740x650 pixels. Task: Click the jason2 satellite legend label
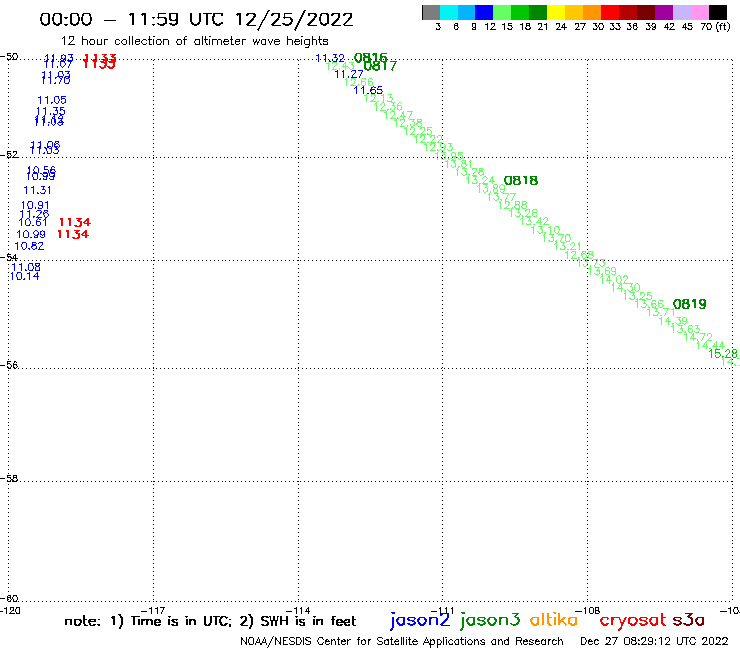(420, 620)
